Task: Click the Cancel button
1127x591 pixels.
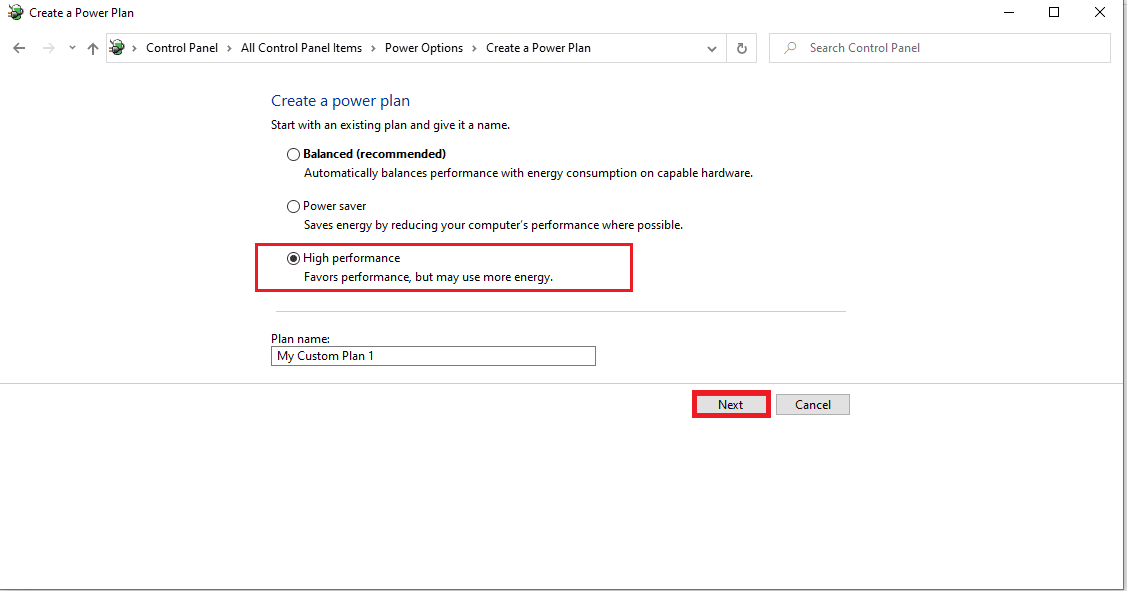Action: [813, 405]
